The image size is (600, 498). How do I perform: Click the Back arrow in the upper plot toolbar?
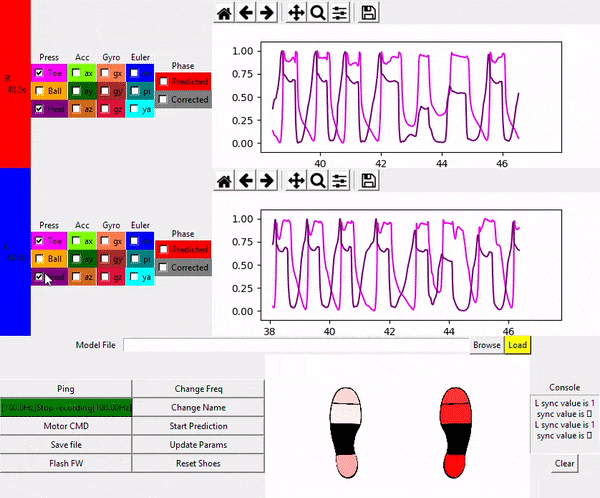tap(246, 13)
